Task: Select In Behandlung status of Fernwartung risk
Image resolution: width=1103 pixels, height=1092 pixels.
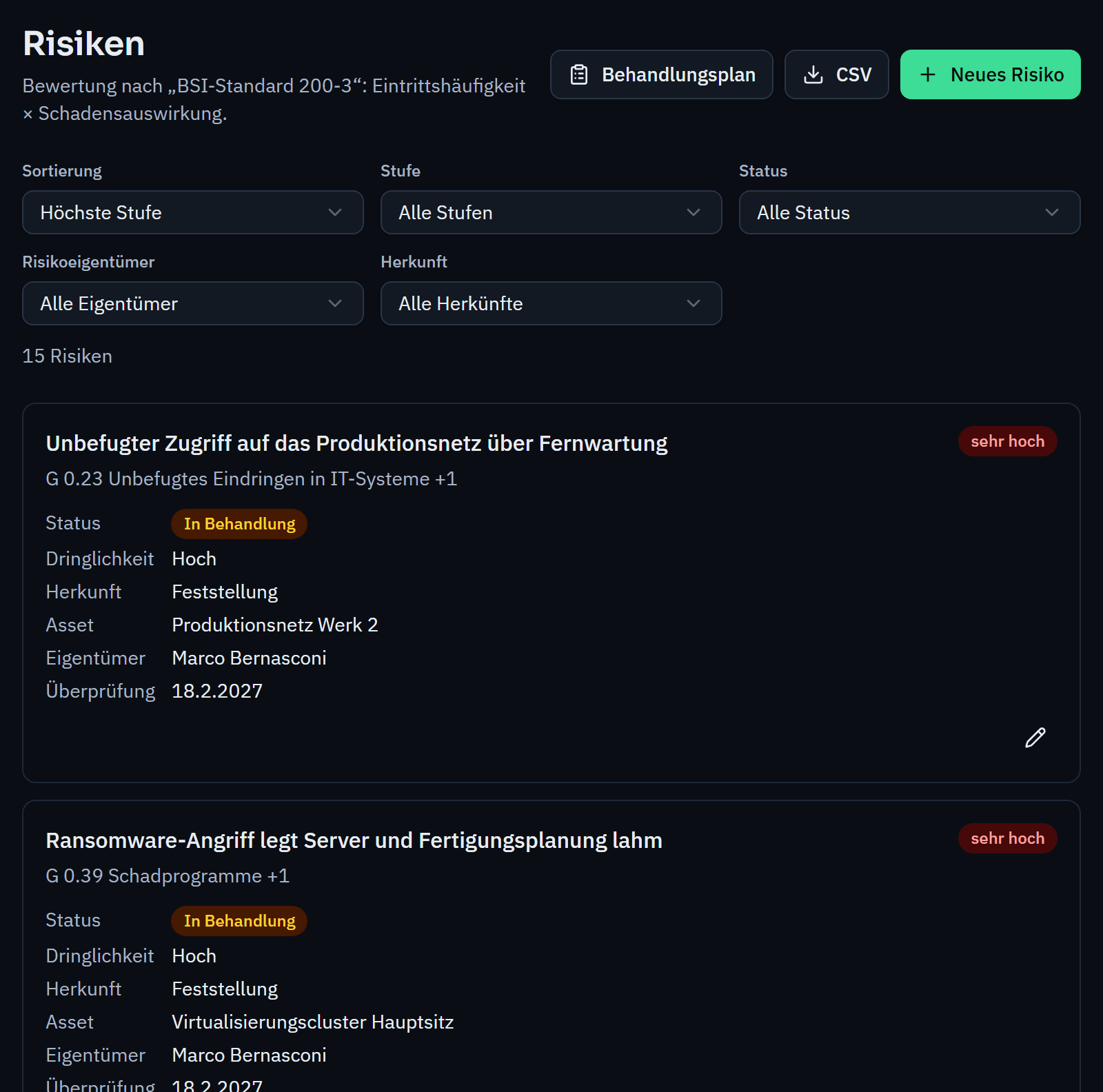Action: pos(239,524)
